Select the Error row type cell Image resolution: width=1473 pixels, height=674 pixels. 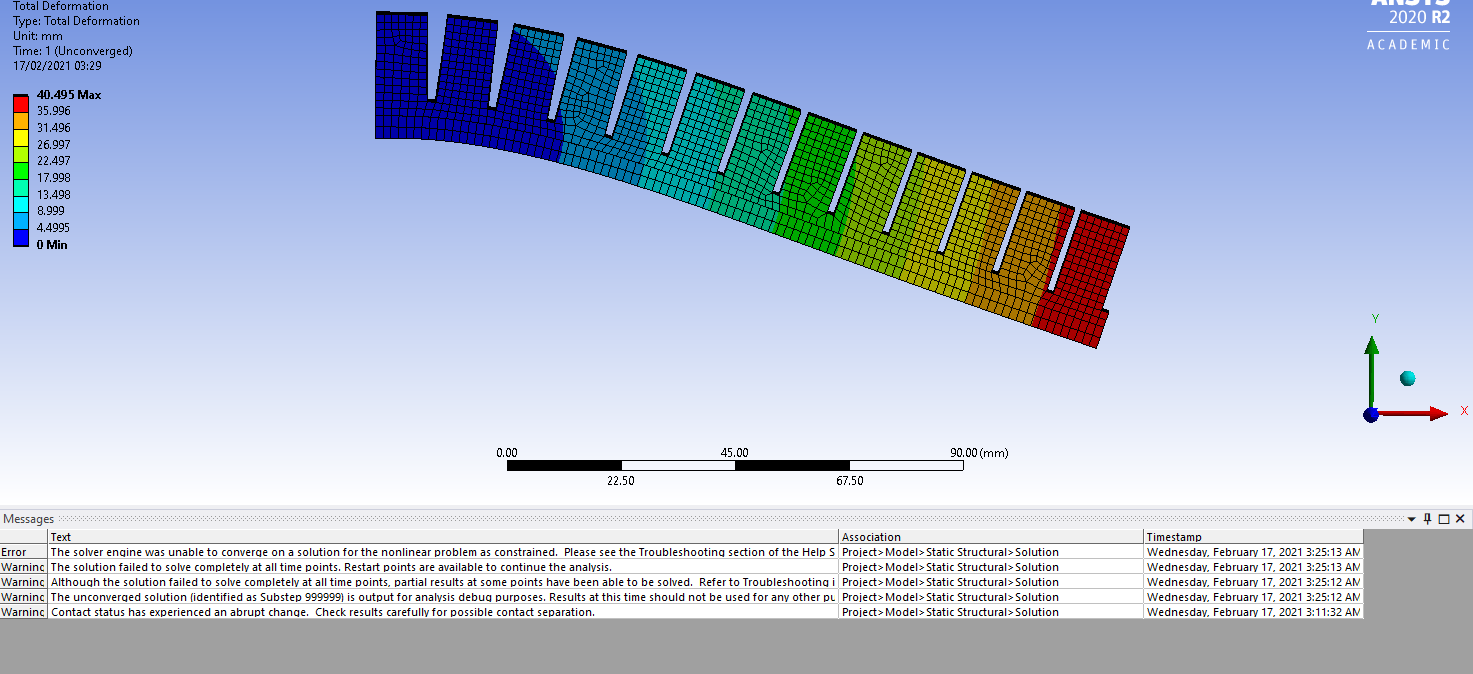pos(23,552)
